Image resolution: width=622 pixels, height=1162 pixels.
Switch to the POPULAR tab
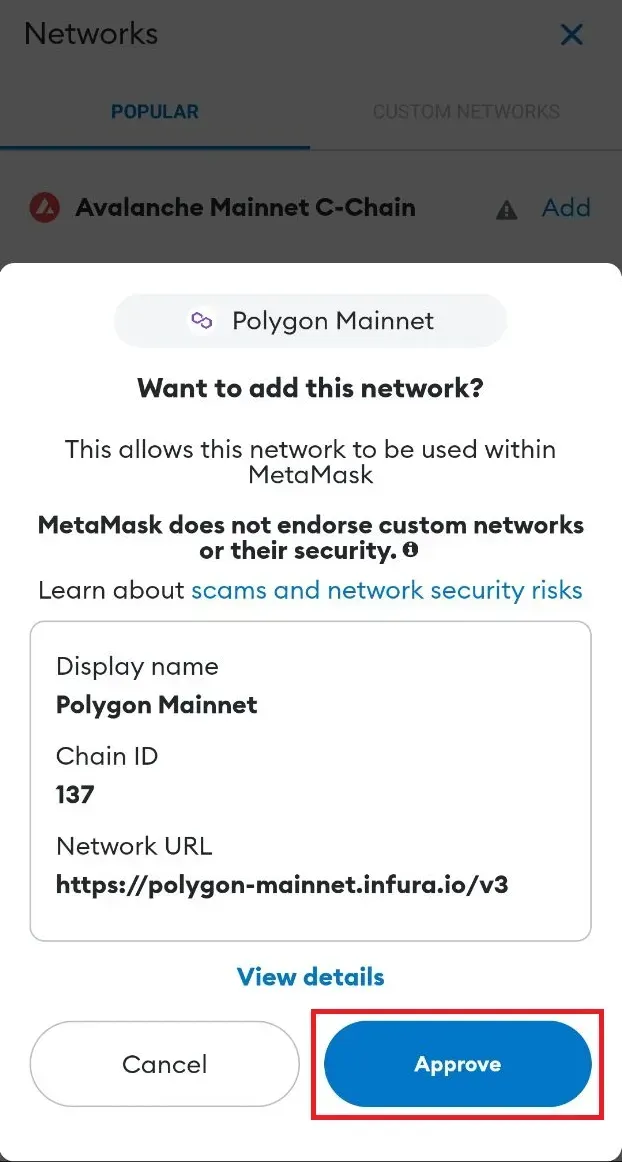click(x=155, y=112)
